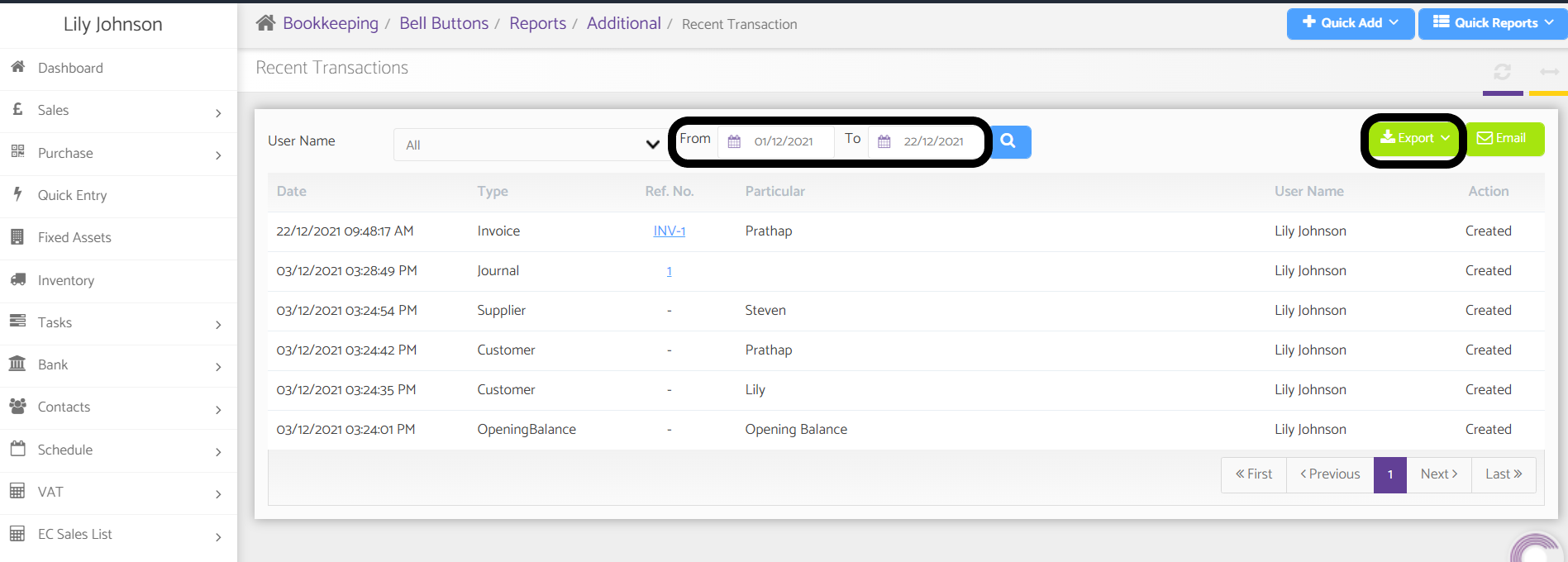Click the Tasks list icon
The height and width of the screenshot is (562, 1568).
(x=17, y=321)
